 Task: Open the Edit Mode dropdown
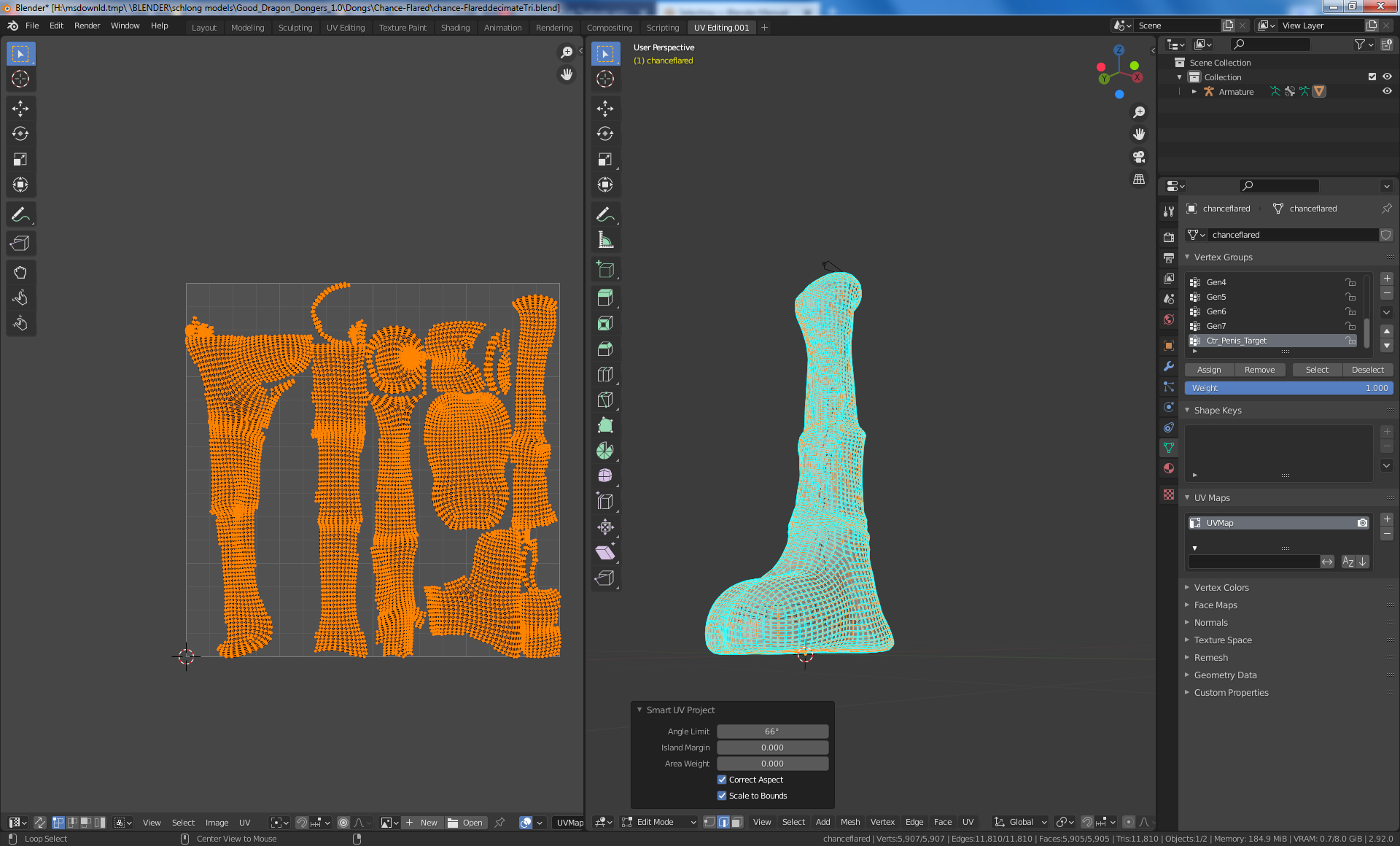tap(659, 822)
